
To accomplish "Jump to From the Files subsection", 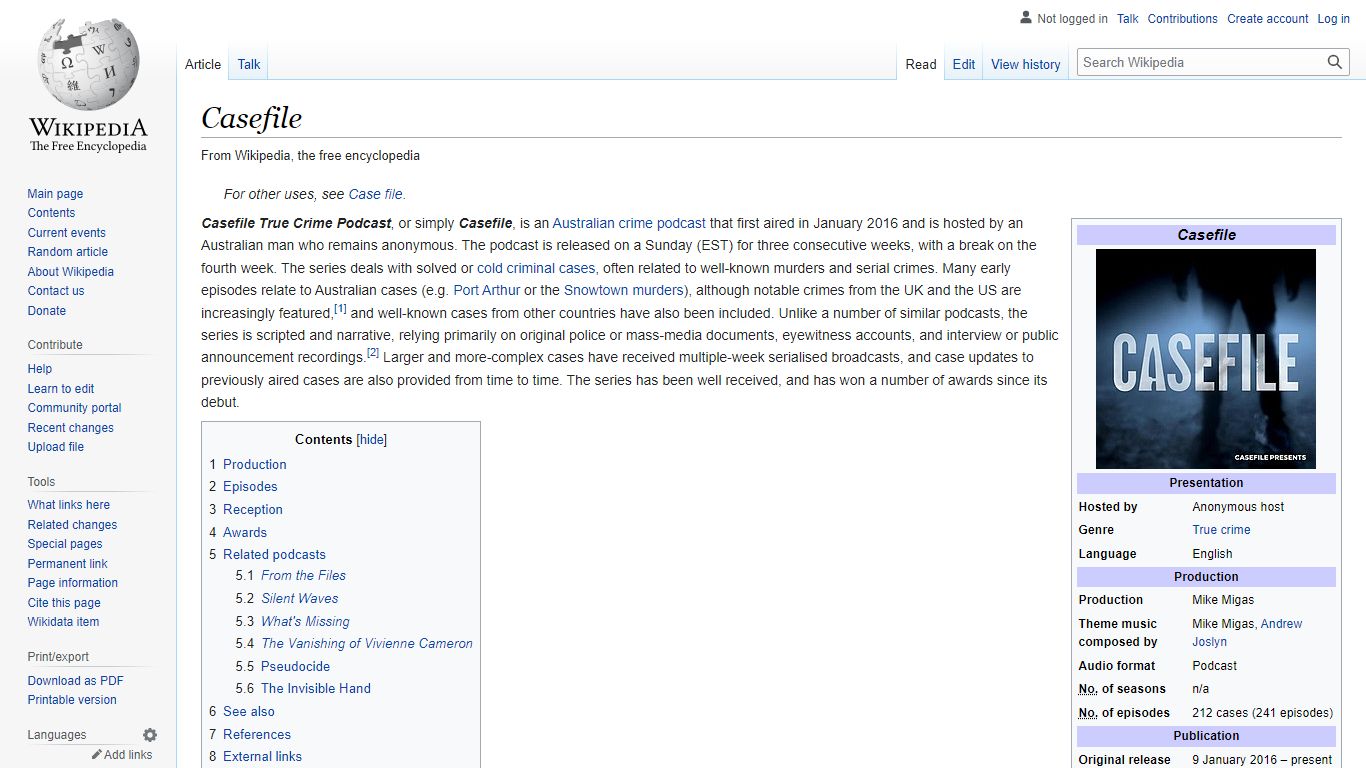I will point(303,575).
